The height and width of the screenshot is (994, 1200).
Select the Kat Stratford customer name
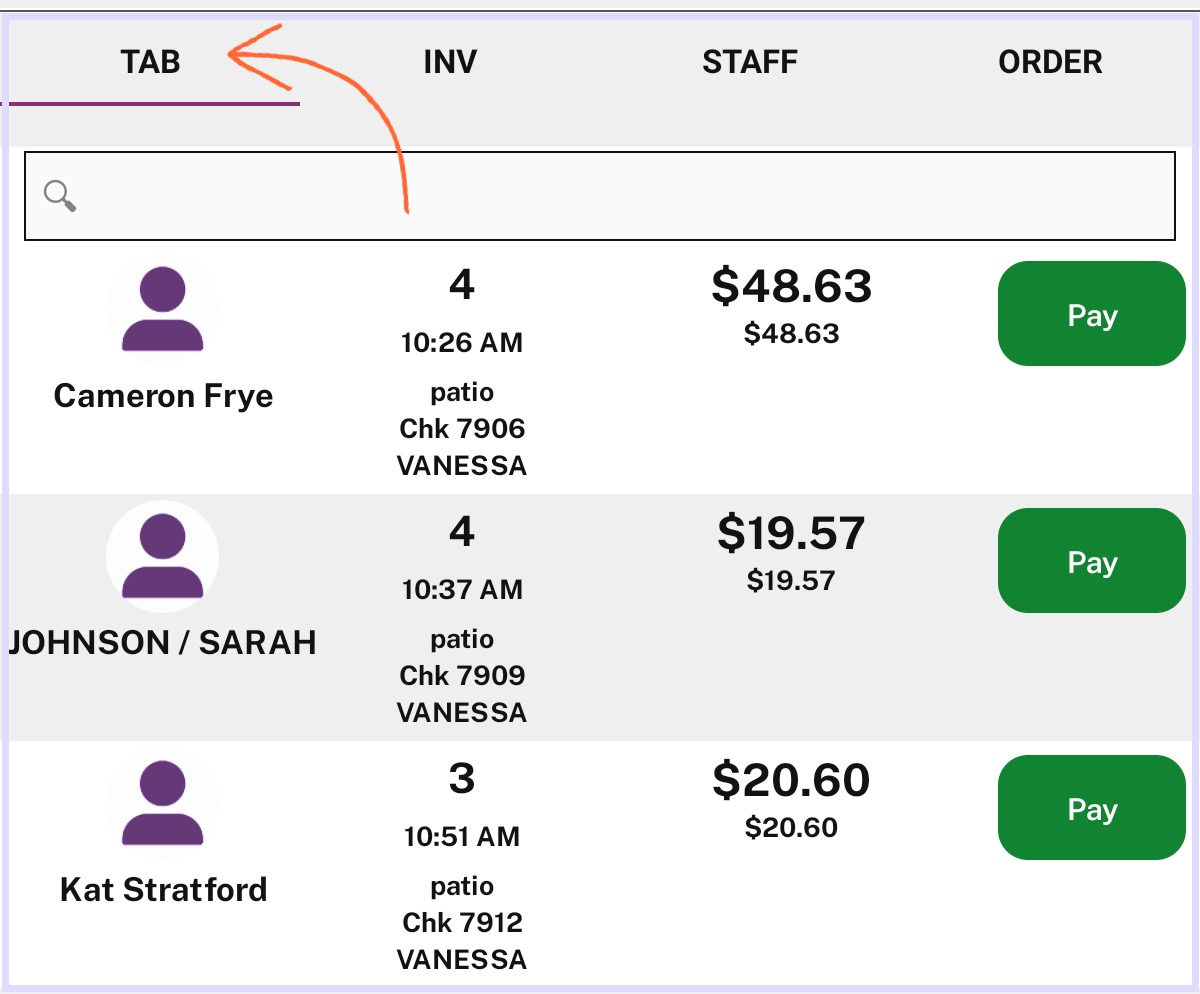163,890
